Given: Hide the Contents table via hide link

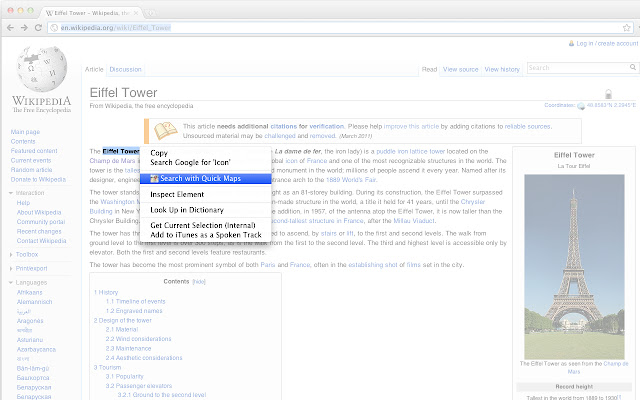Looking at the screenshot, I should pyautogui.click(x=199, y=282).
